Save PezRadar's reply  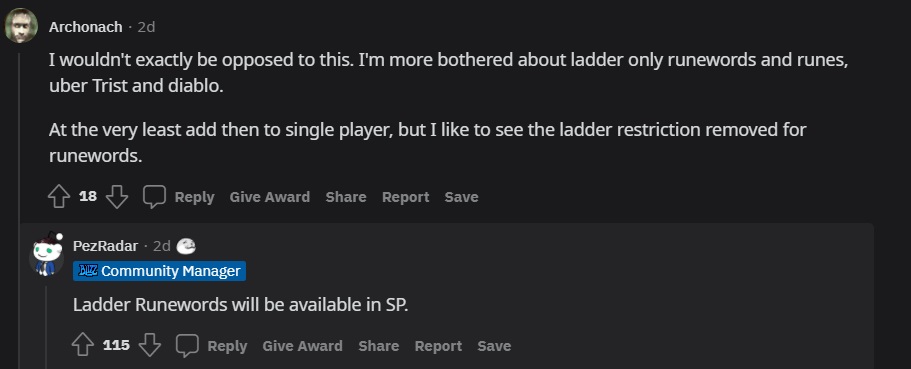point(494,346)
